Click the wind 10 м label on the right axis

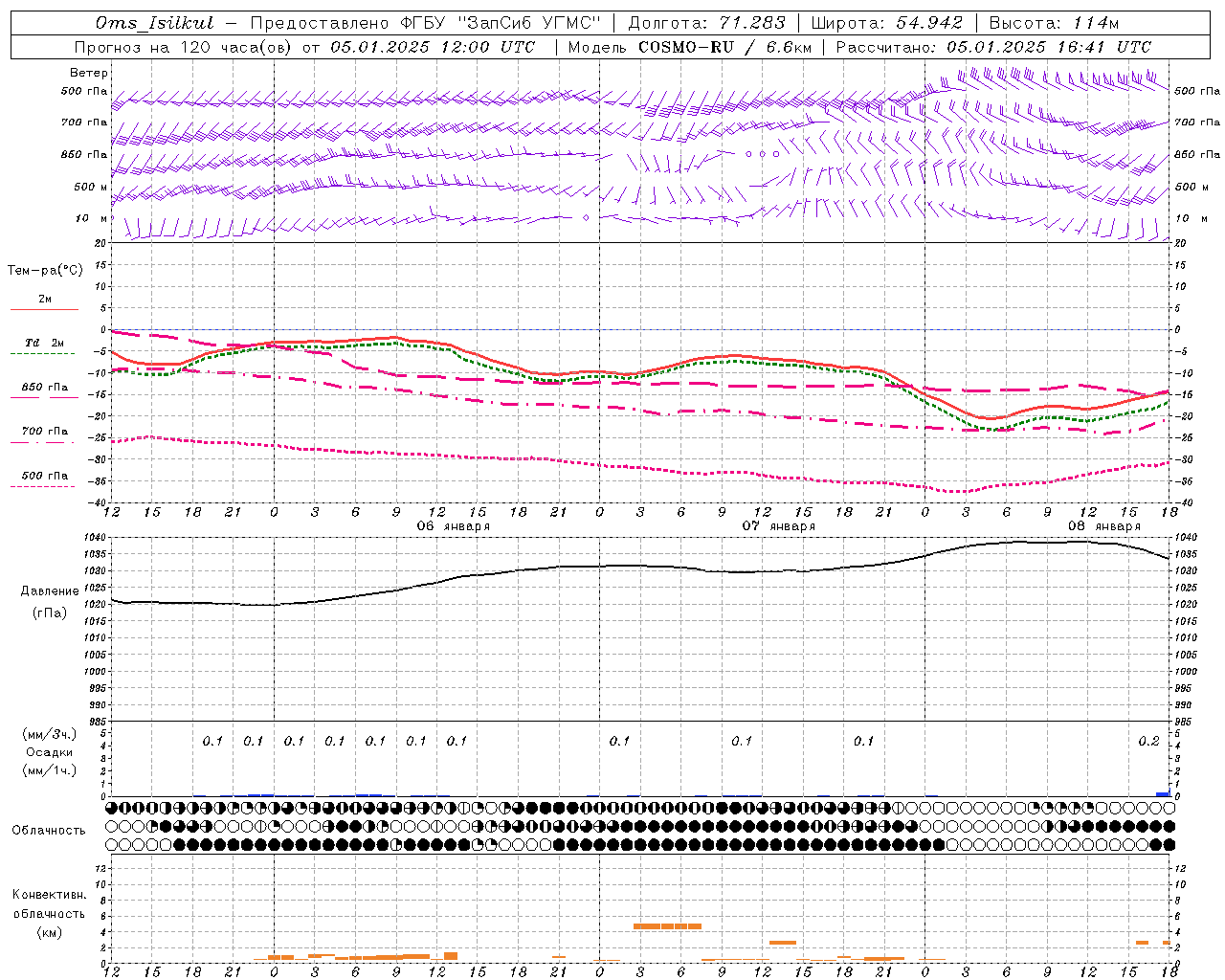click(1191, 219)
